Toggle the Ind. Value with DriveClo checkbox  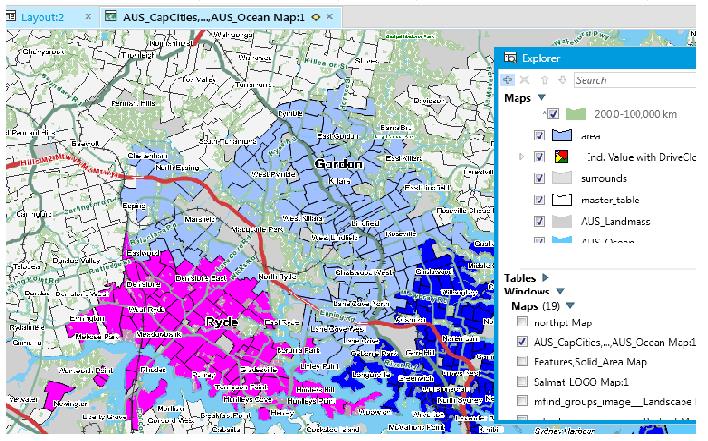(539, 157)
